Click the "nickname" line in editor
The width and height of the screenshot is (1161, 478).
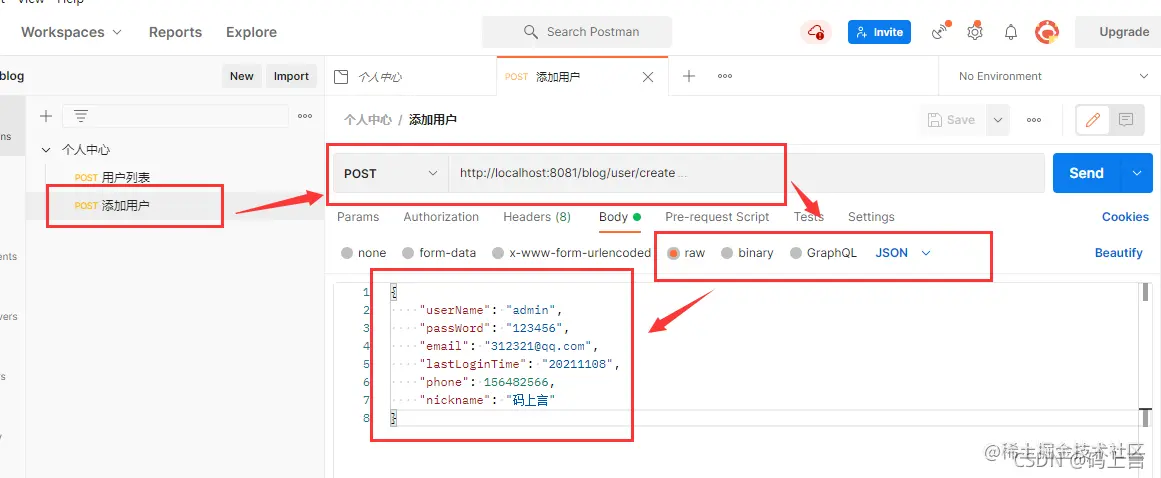point(487,400)
